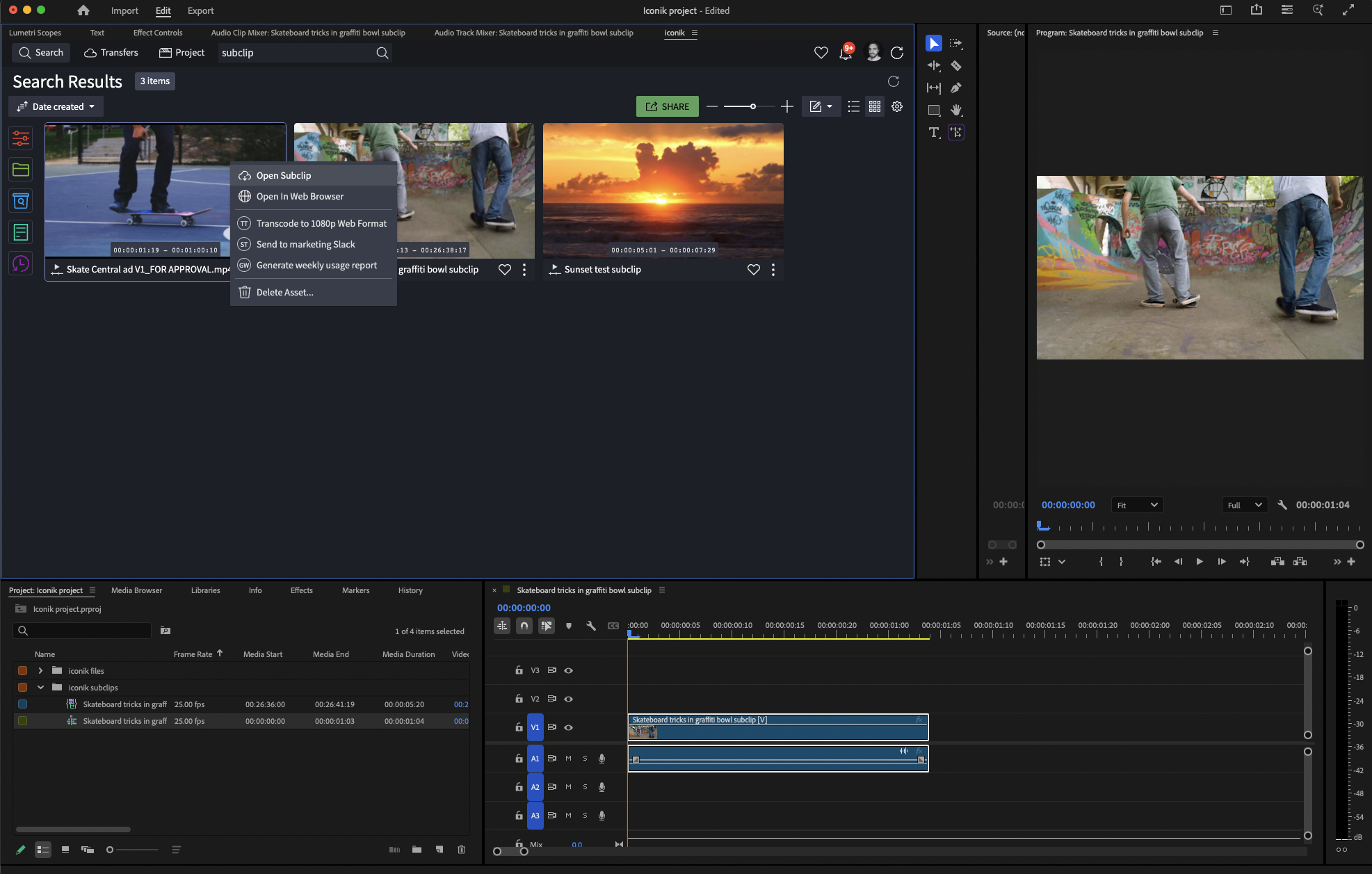The image size is (1372, 874).
Task: Toggle lock on V2 track
Action: 519,699
